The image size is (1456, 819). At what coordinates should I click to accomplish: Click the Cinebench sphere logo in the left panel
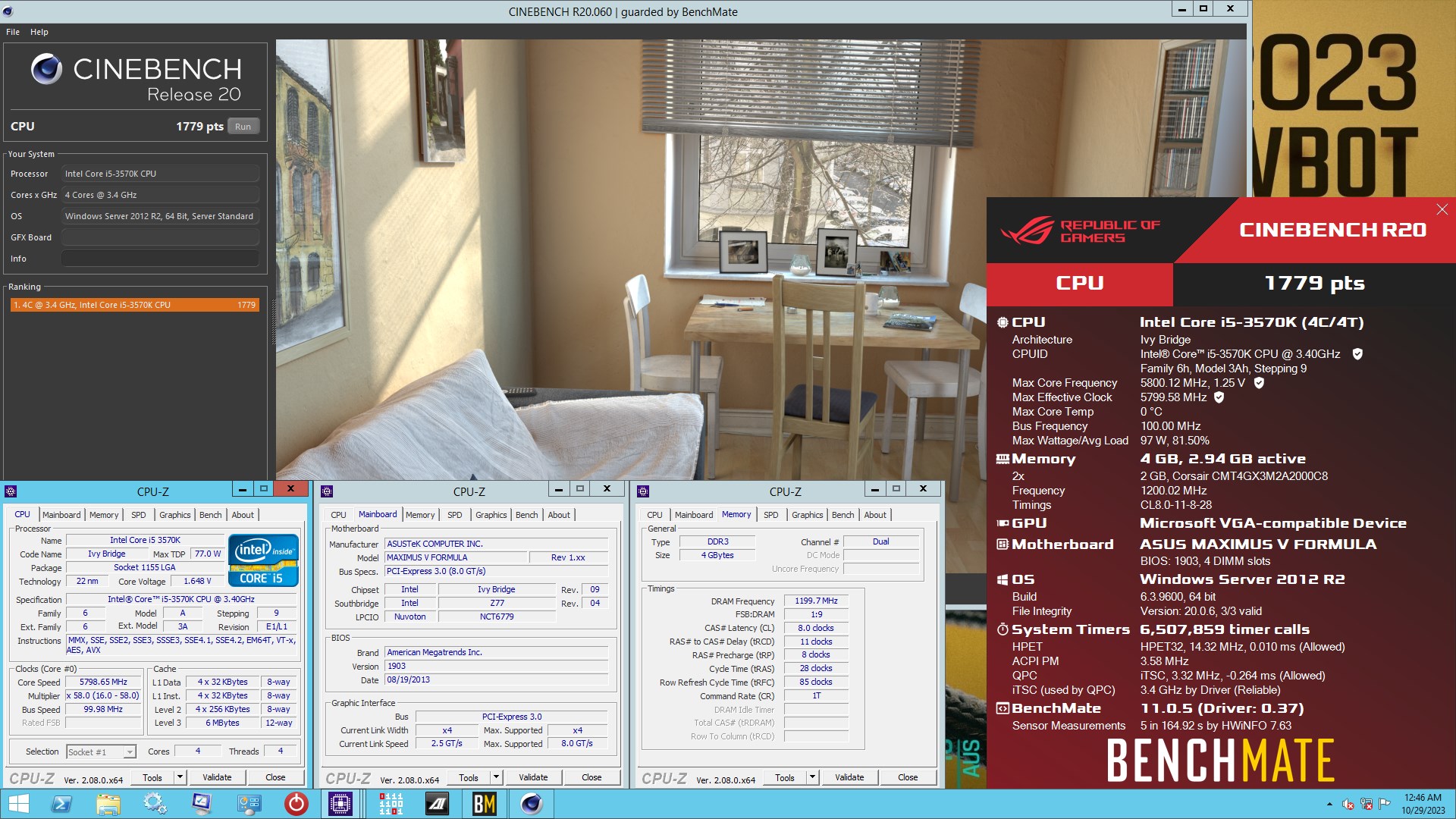coord(46,69)
